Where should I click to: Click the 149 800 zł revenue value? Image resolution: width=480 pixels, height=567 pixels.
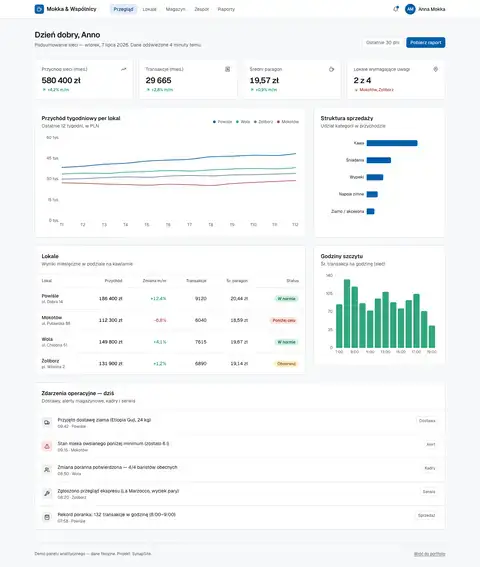point(111,342)
